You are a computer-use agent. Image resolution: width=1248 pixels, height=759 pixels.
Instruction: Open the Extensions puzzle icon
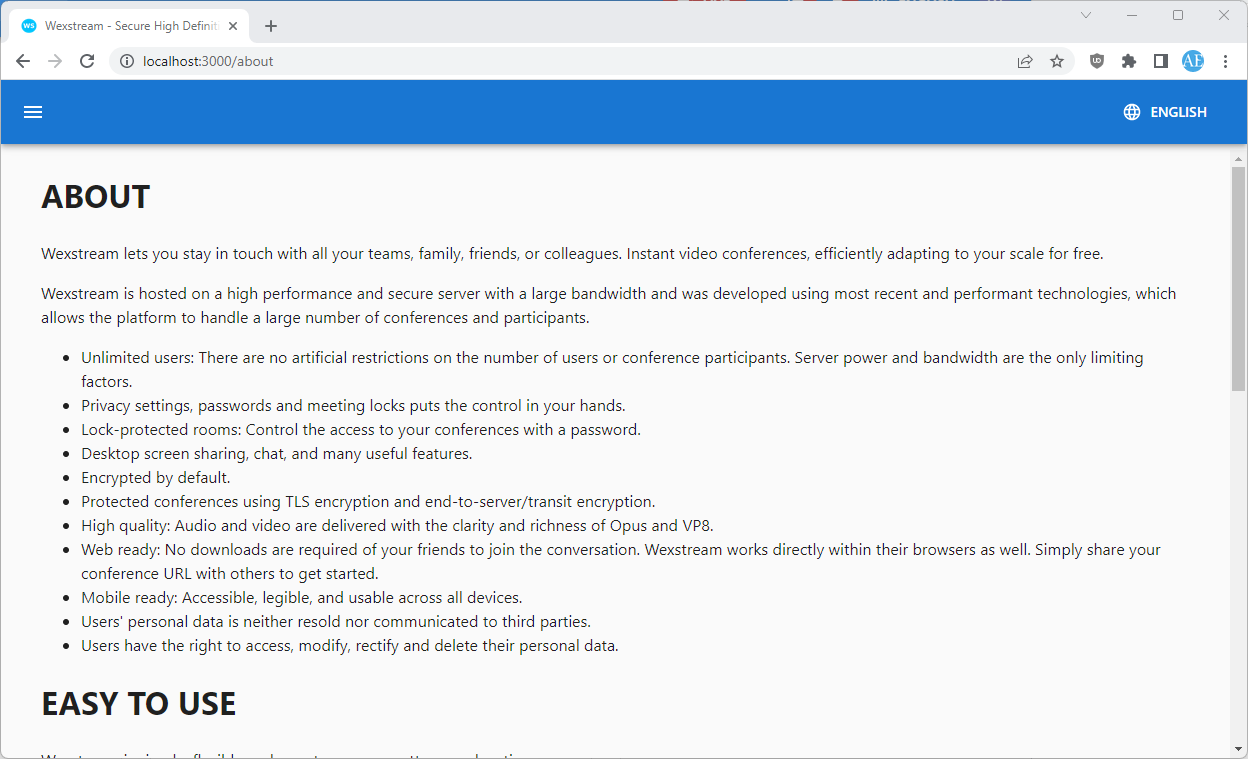pos(1129,61)
